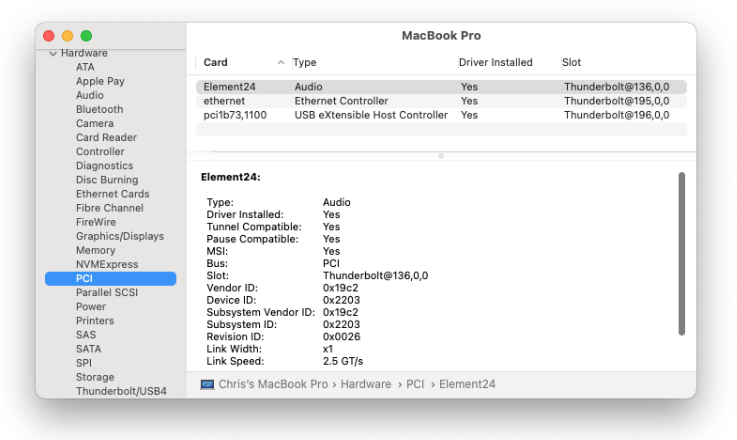Select the pci1b73,1100 card row
This screenshot has height=440, width=737.
(x=441, y=115)
